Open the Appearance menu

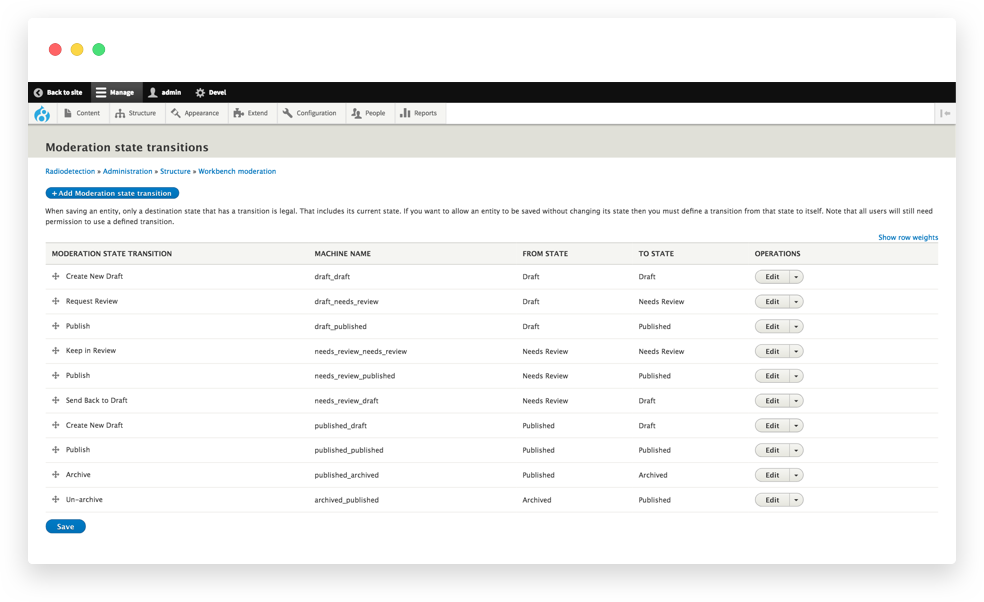(x=195, y=114)
